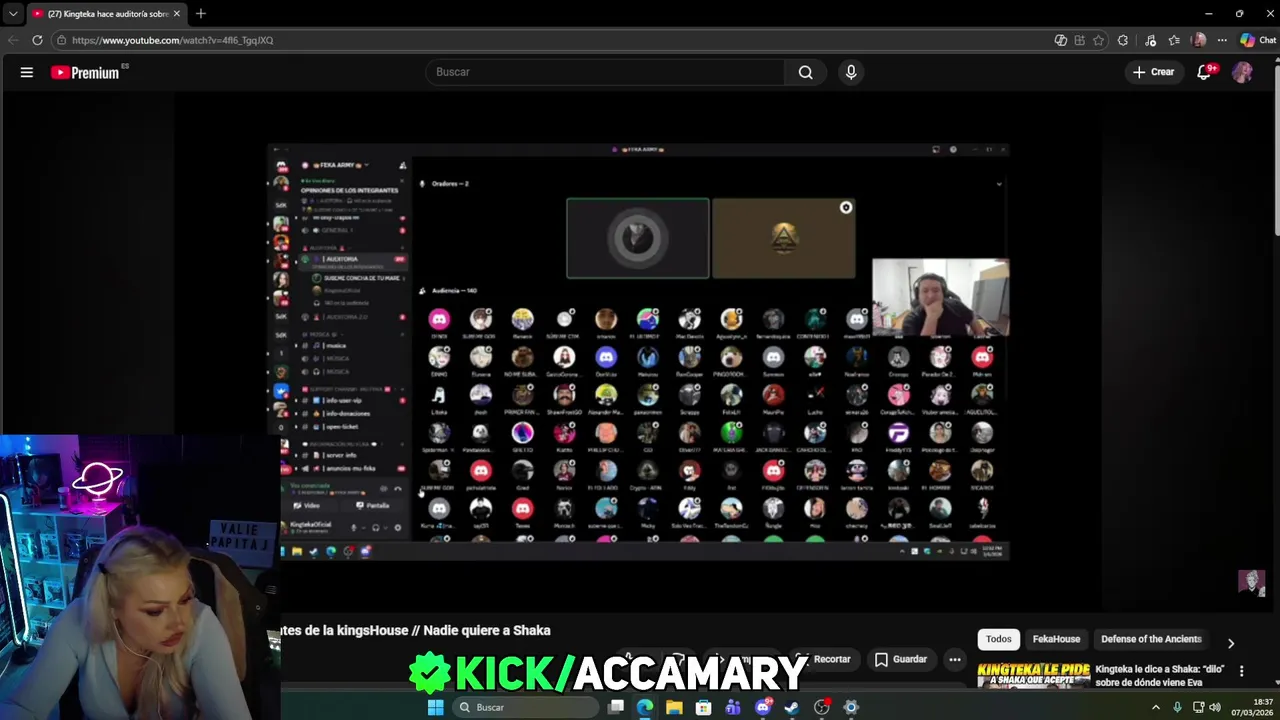Open the tab actions dropdown
The width and height of the screenshot is (1280, 720).
12,14
